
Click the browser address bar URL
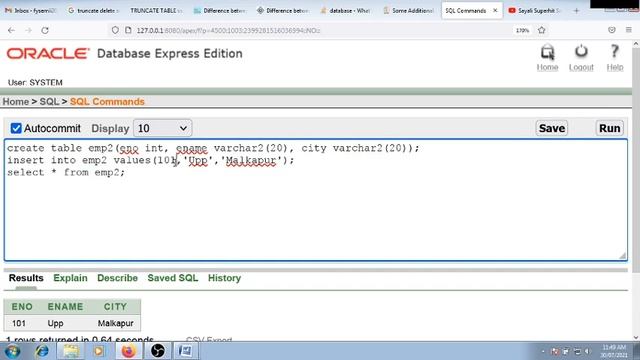229,30
